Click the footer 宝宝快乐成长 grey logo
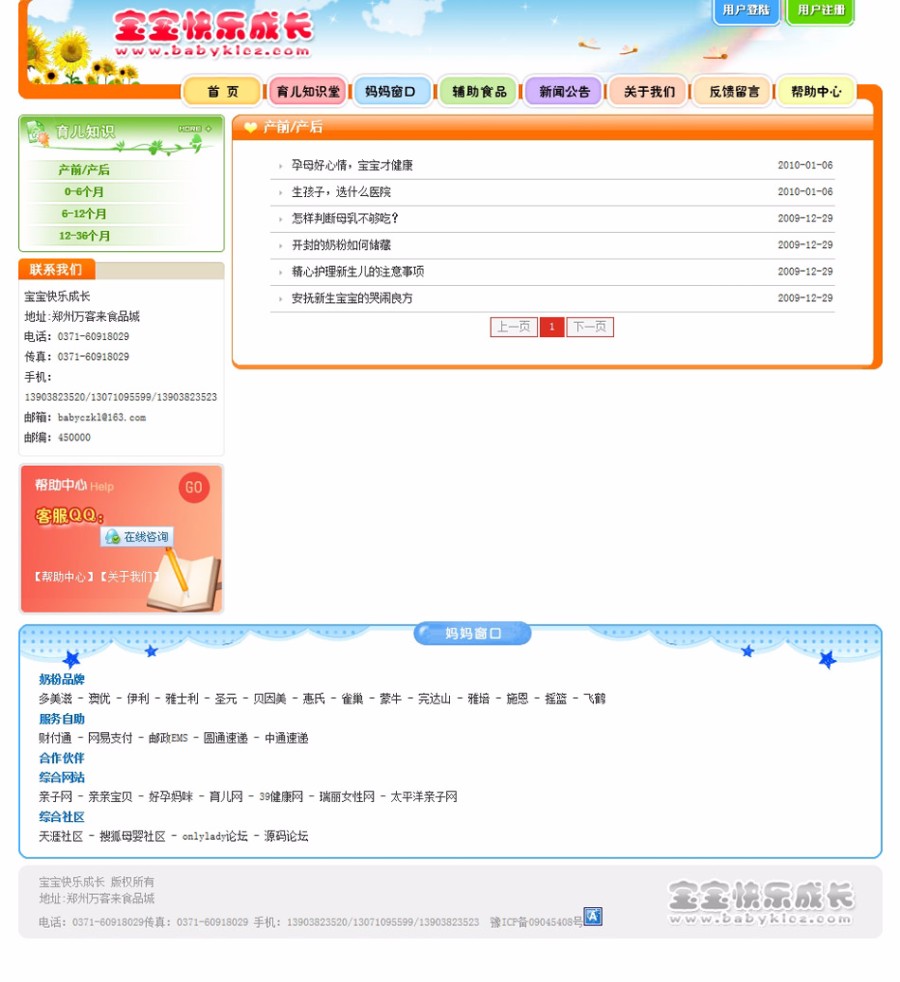This screenshot has width=900, height=982. coord(760,902)
